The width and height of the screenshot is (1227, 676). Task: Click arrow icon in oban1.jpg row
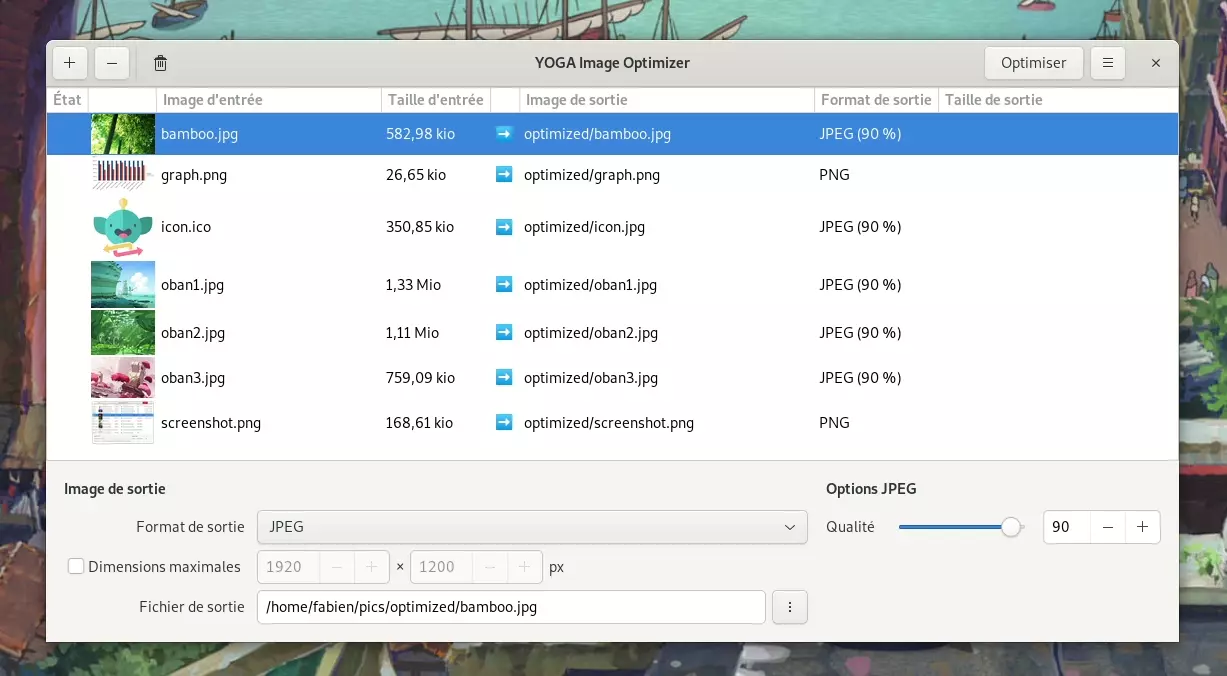504,285
